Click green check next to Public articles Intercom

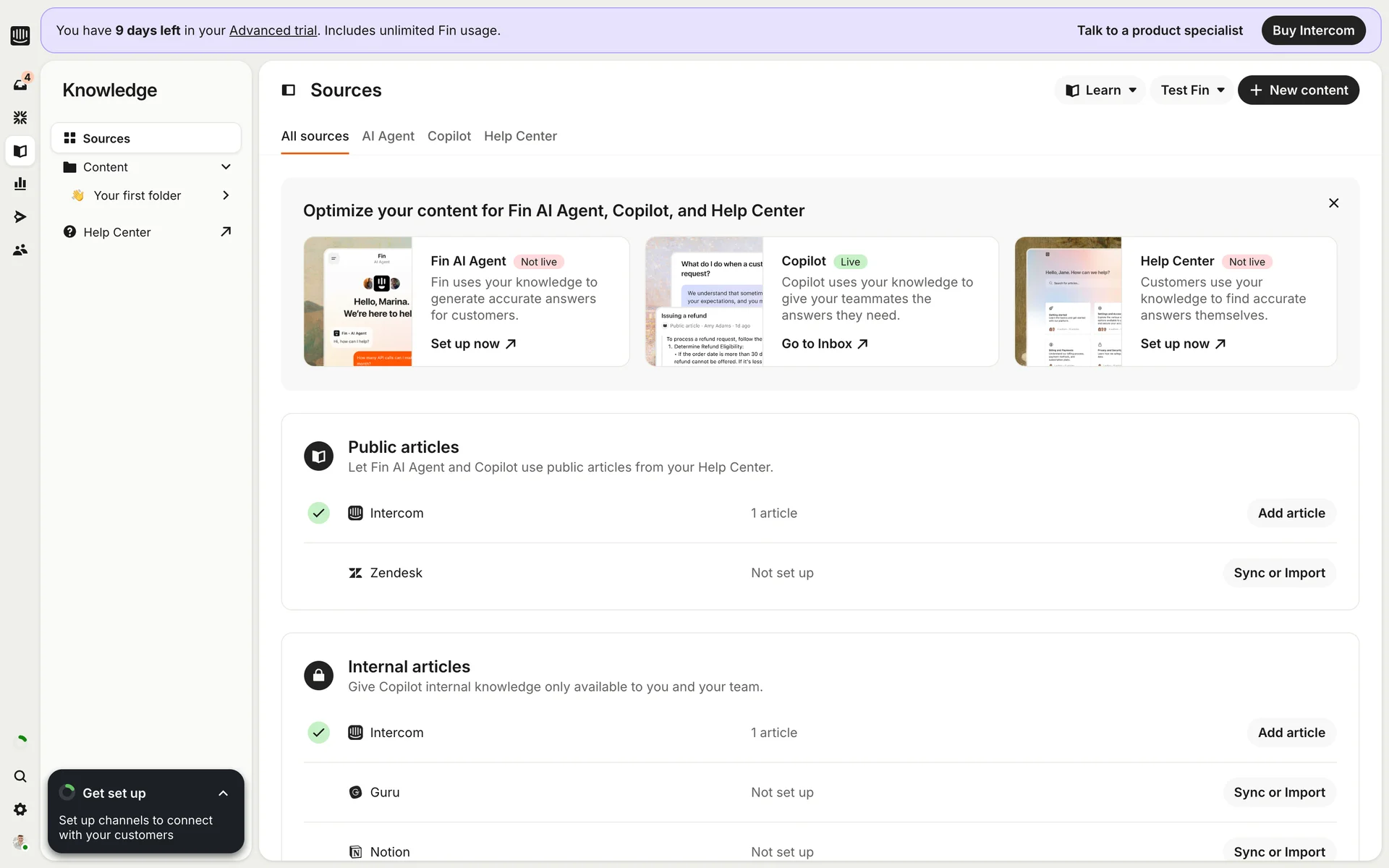click(318, 513)
